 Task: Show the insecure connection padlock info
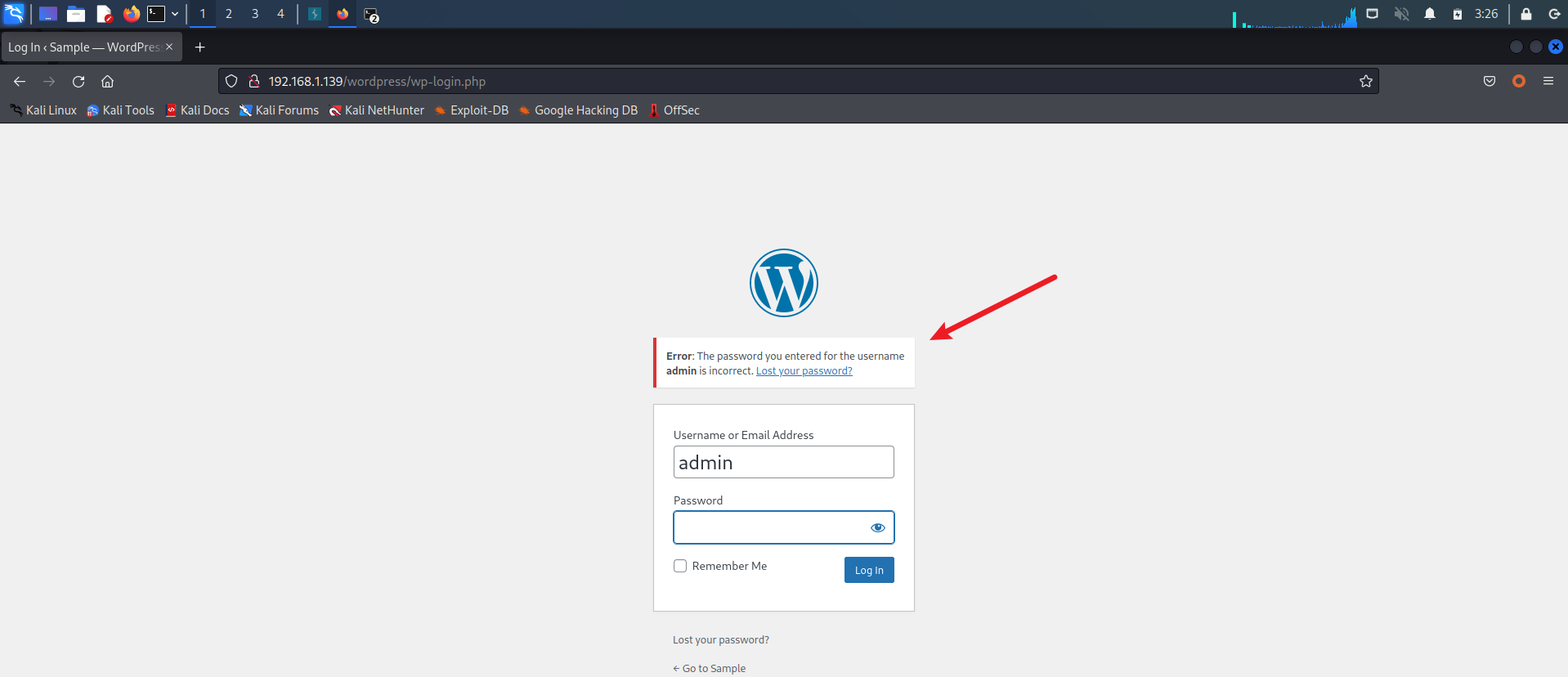pyautogui.click(x=254, y=82)
